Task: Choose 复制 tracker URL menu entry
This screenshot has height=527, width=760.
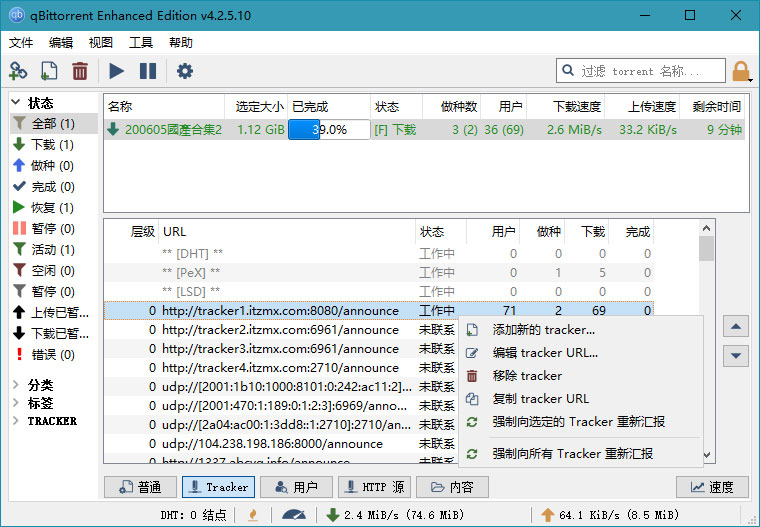Action: pyautogui.click(x=581, y=399)
